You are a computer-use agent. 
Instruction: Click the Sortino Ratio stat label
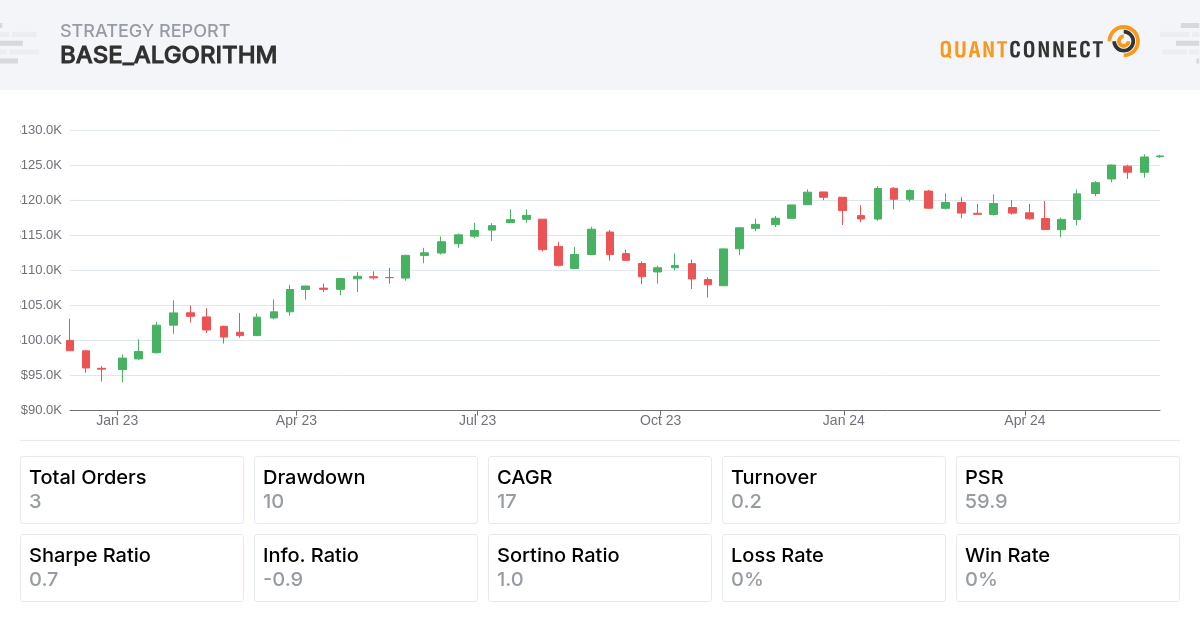point(558,556)
